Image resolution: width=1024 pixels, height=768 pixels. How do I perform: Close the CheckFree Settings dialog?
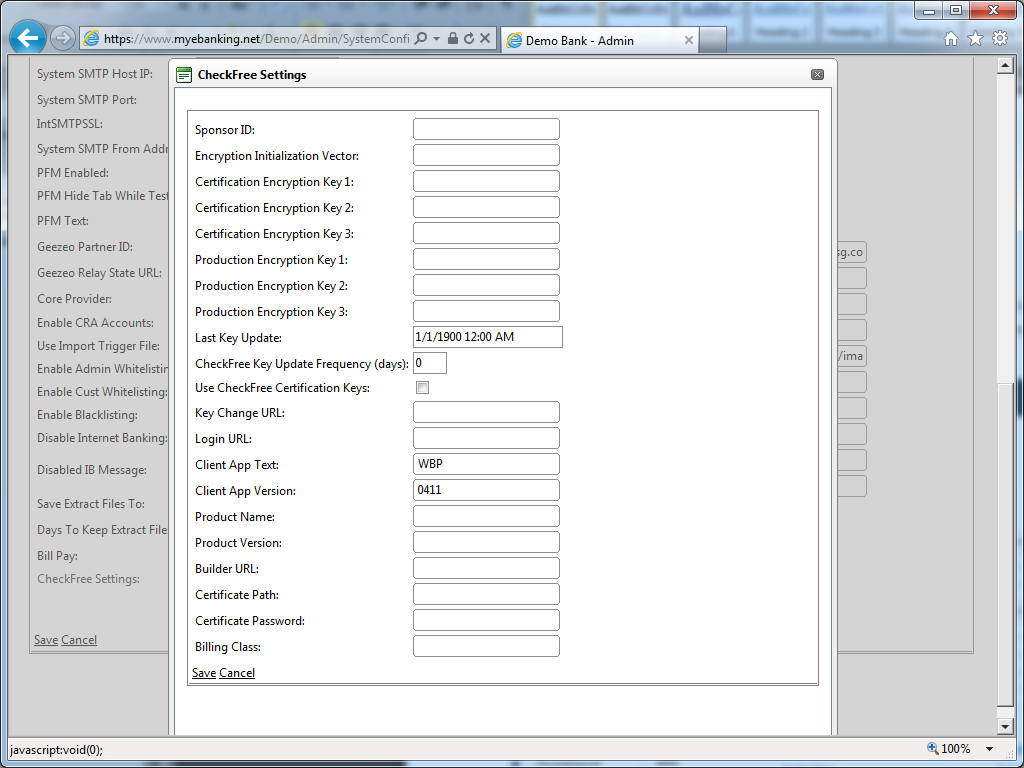817,75
